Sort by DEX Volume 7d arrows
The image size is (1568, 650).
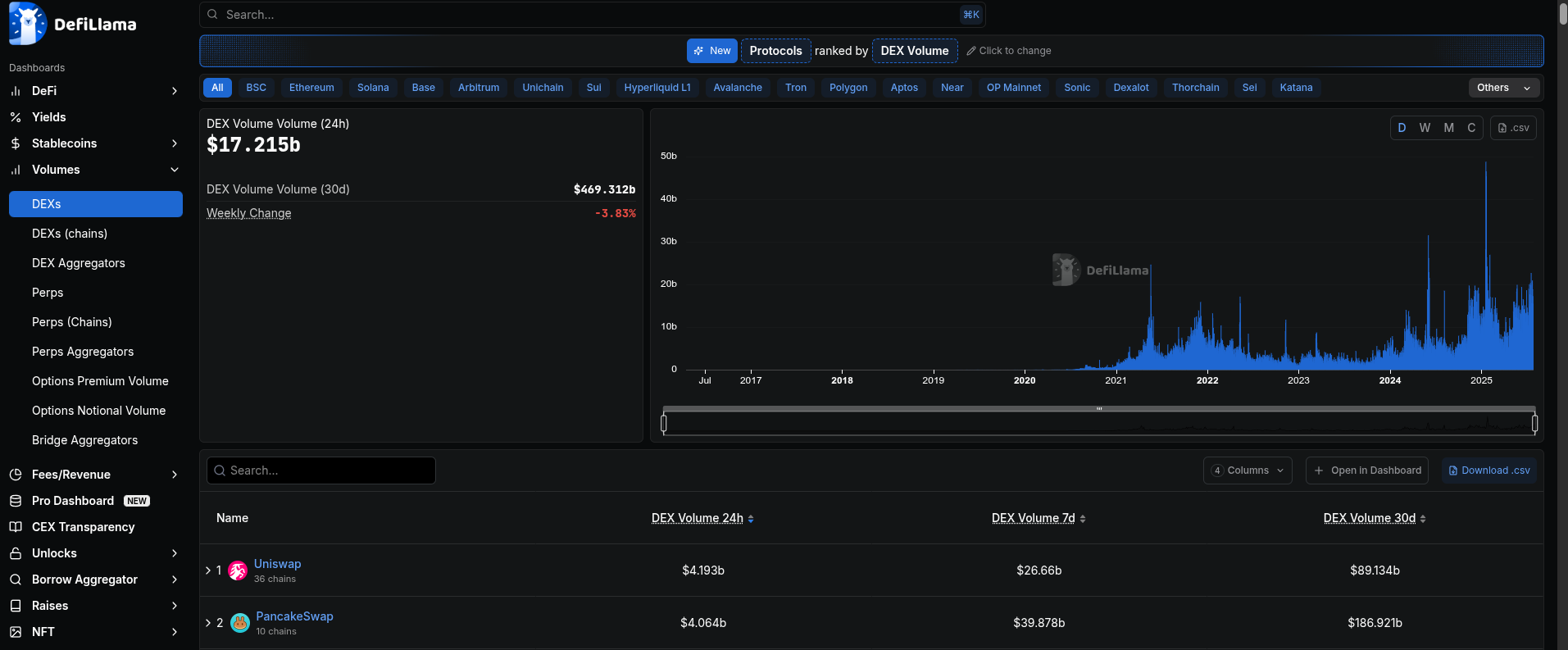pyautogui.click(x=1083, y=519)
